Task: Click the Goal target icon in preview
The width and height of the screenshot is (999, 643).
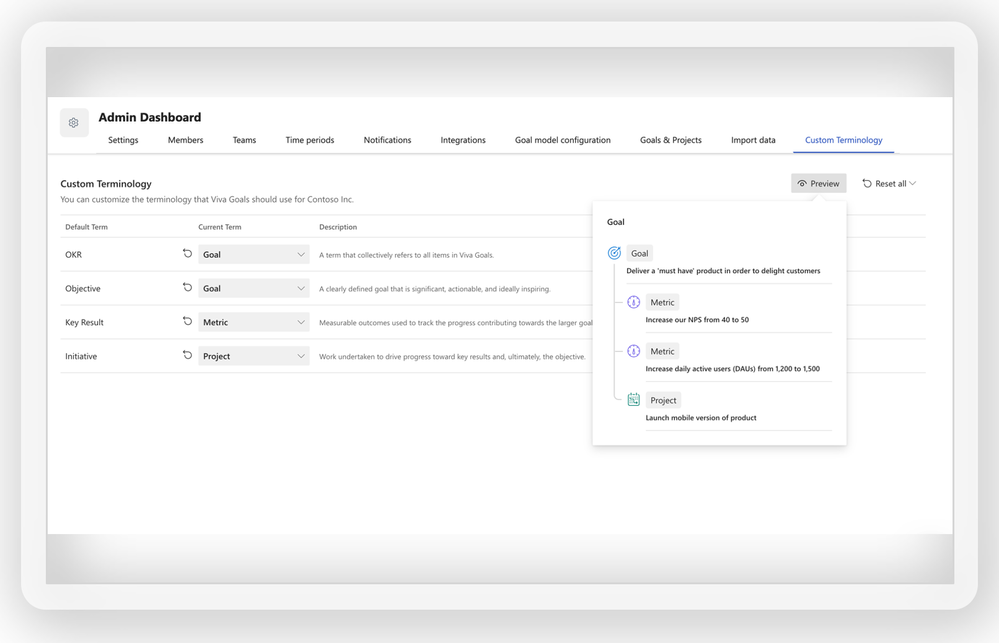Action: 614,253
